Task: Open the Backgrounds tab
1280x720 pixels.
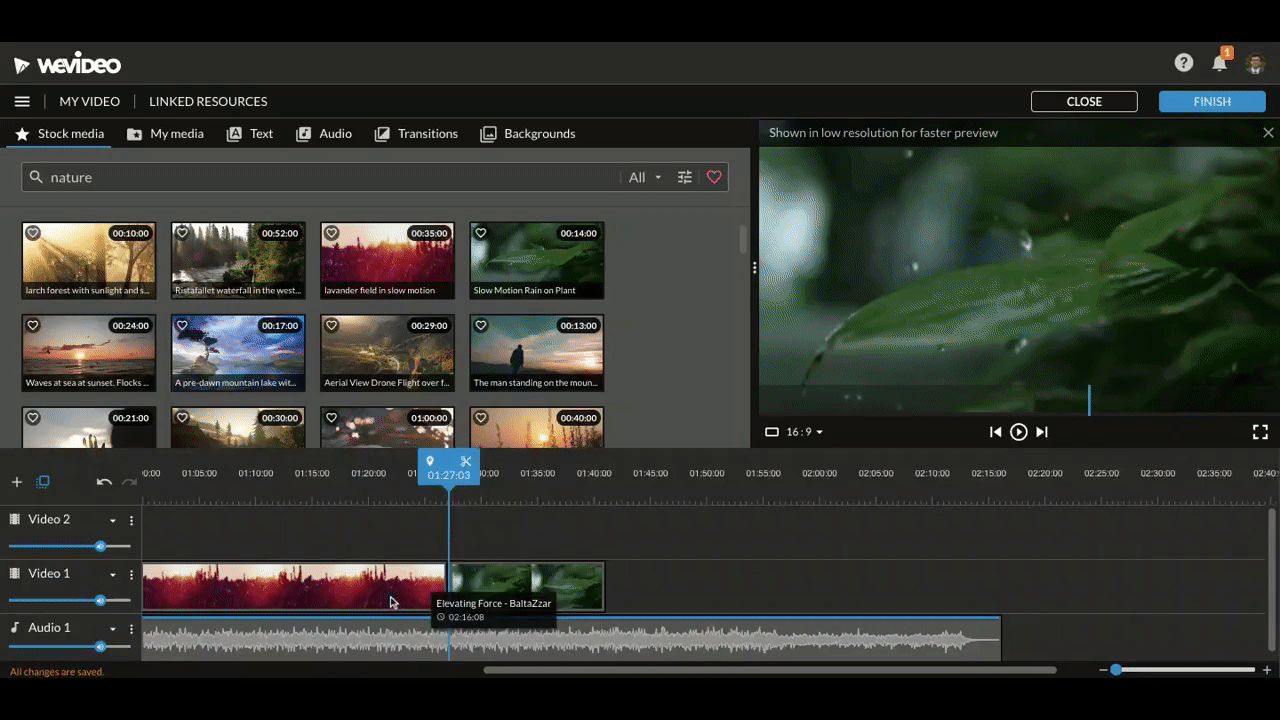Action: coord(528,134)
